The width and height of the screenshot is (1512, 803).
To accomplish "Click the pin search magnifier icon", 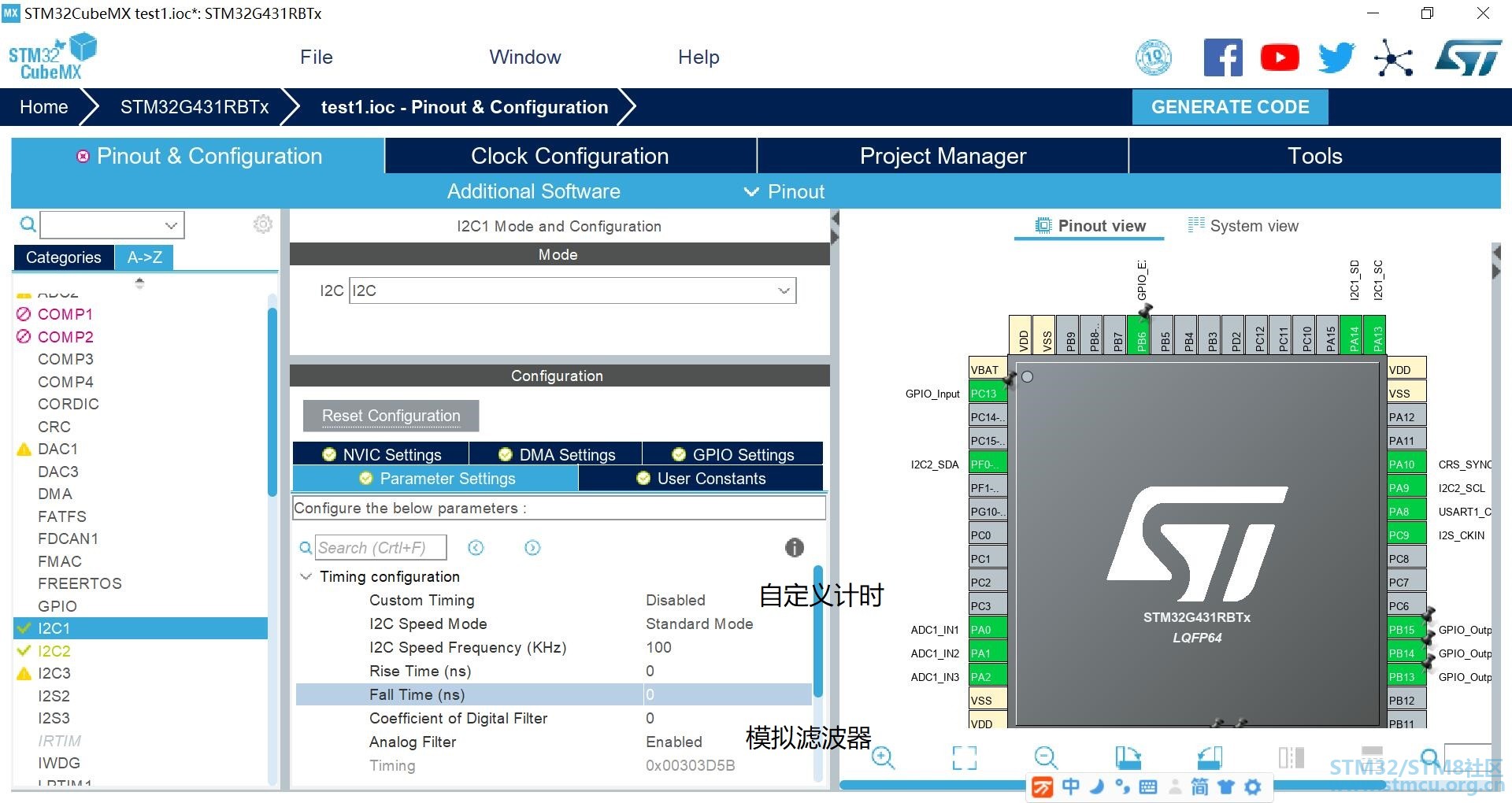I will tap(1430, 757).
